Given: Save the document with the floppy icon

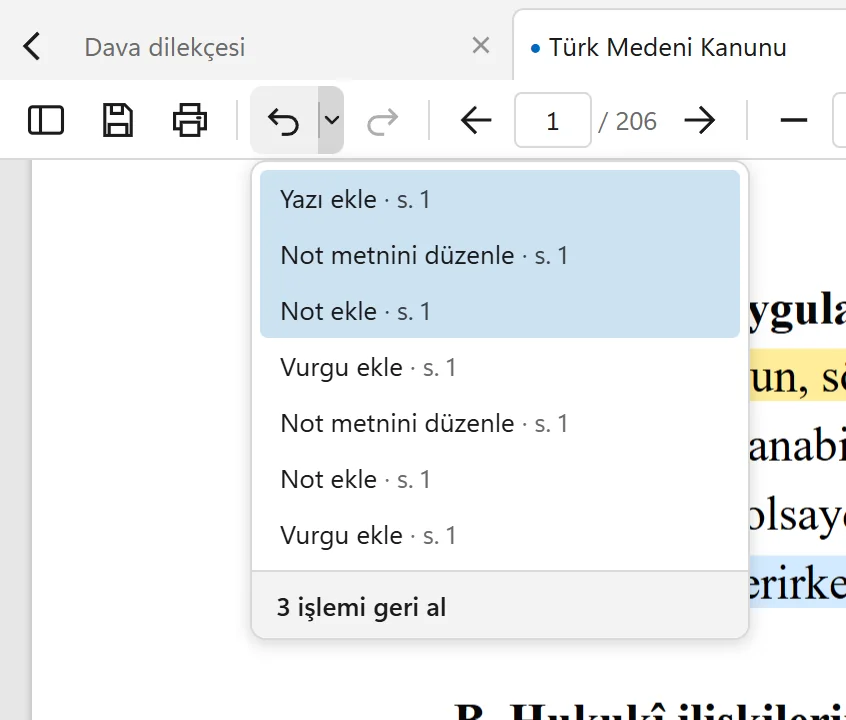Looking at the screenshot, I should (118, 120).
